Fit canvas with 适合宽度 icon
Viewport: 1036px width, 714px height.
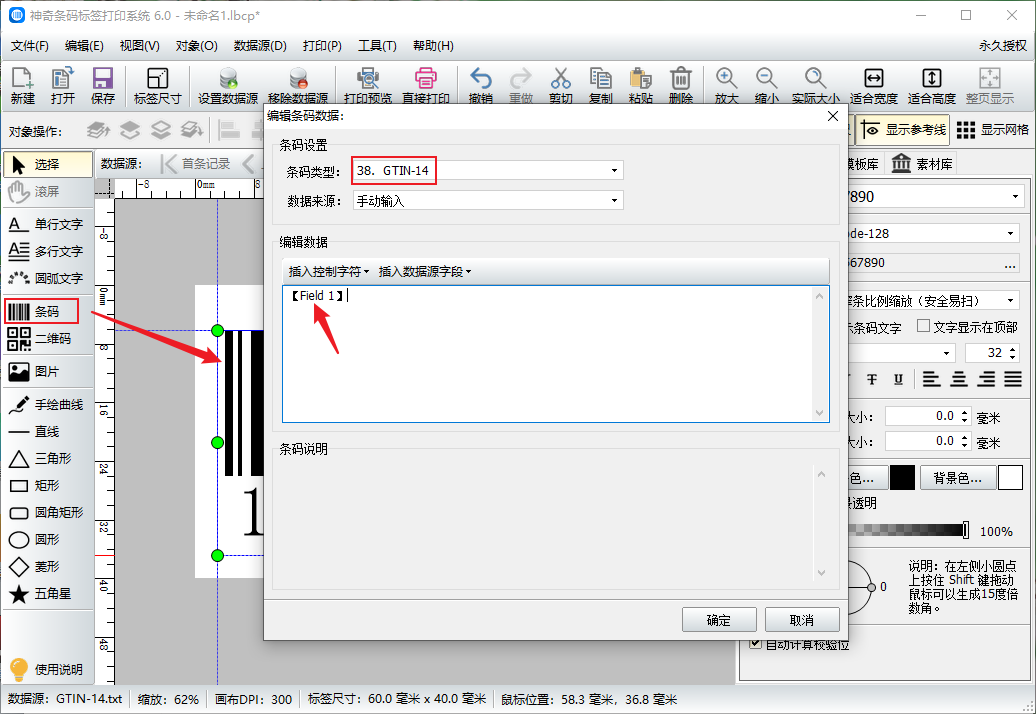[x=873, y=85]
